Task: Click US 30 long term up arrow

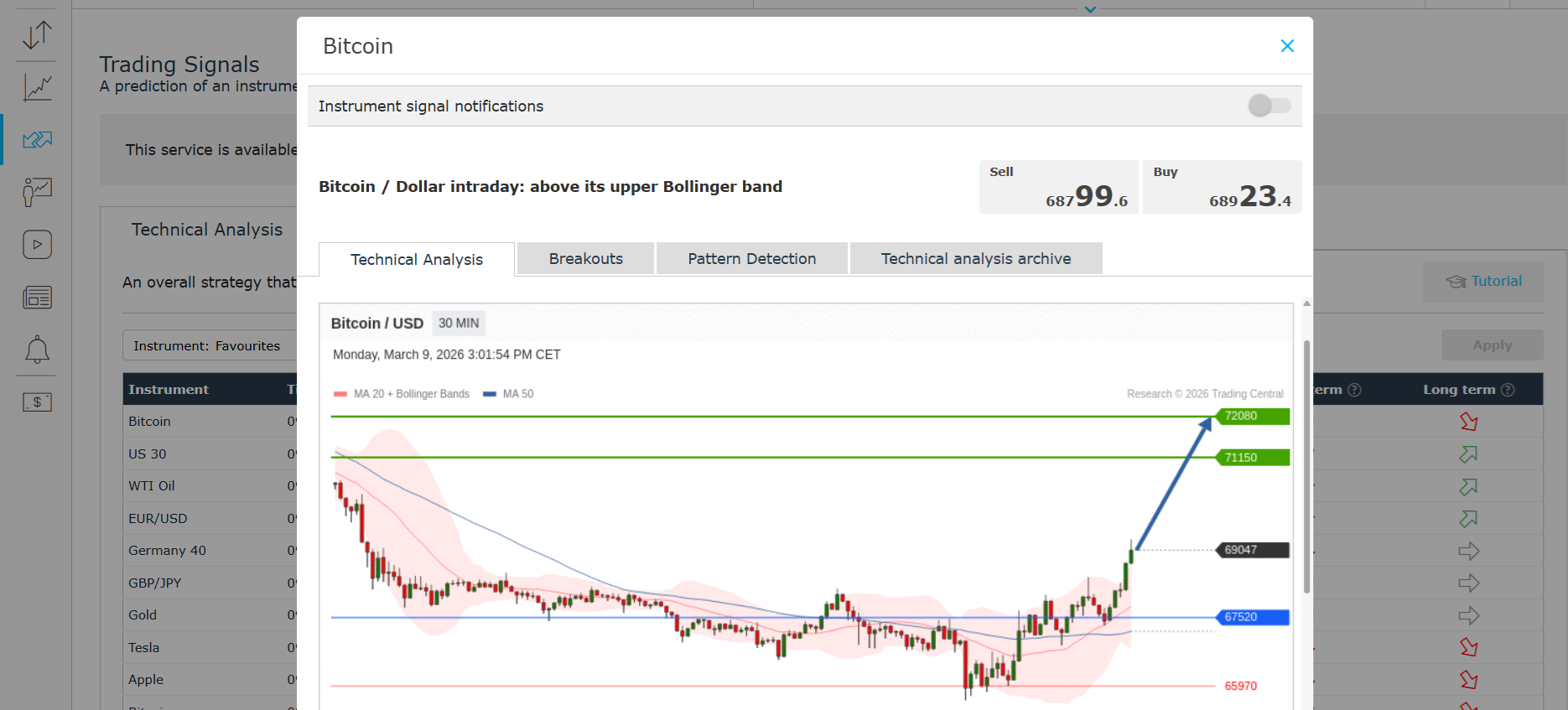Action: coord(1468,453)
